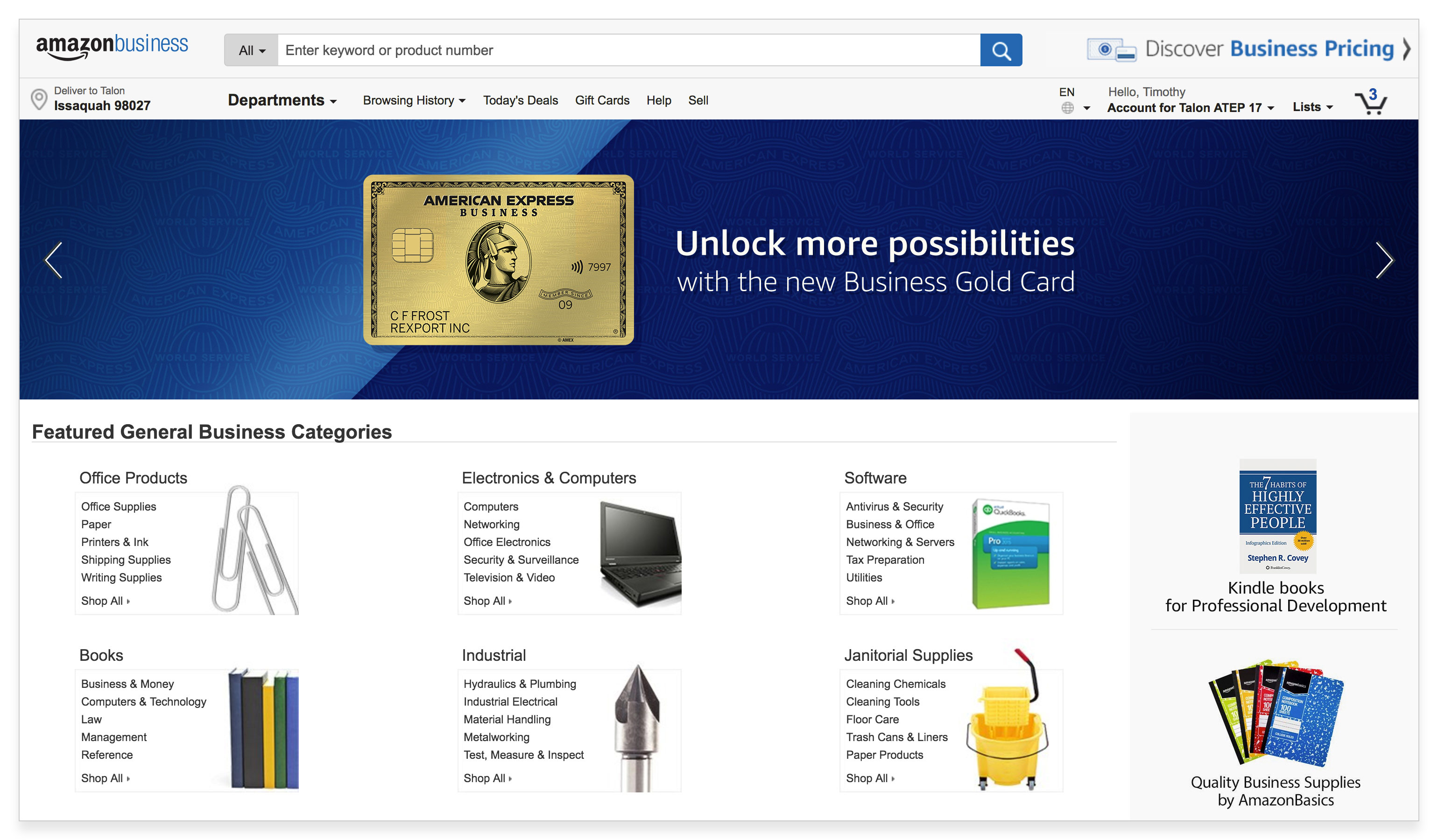Viewport: 1438px width, 840px height.
Task: Shop All in Office Products
Action: (103, 601)
